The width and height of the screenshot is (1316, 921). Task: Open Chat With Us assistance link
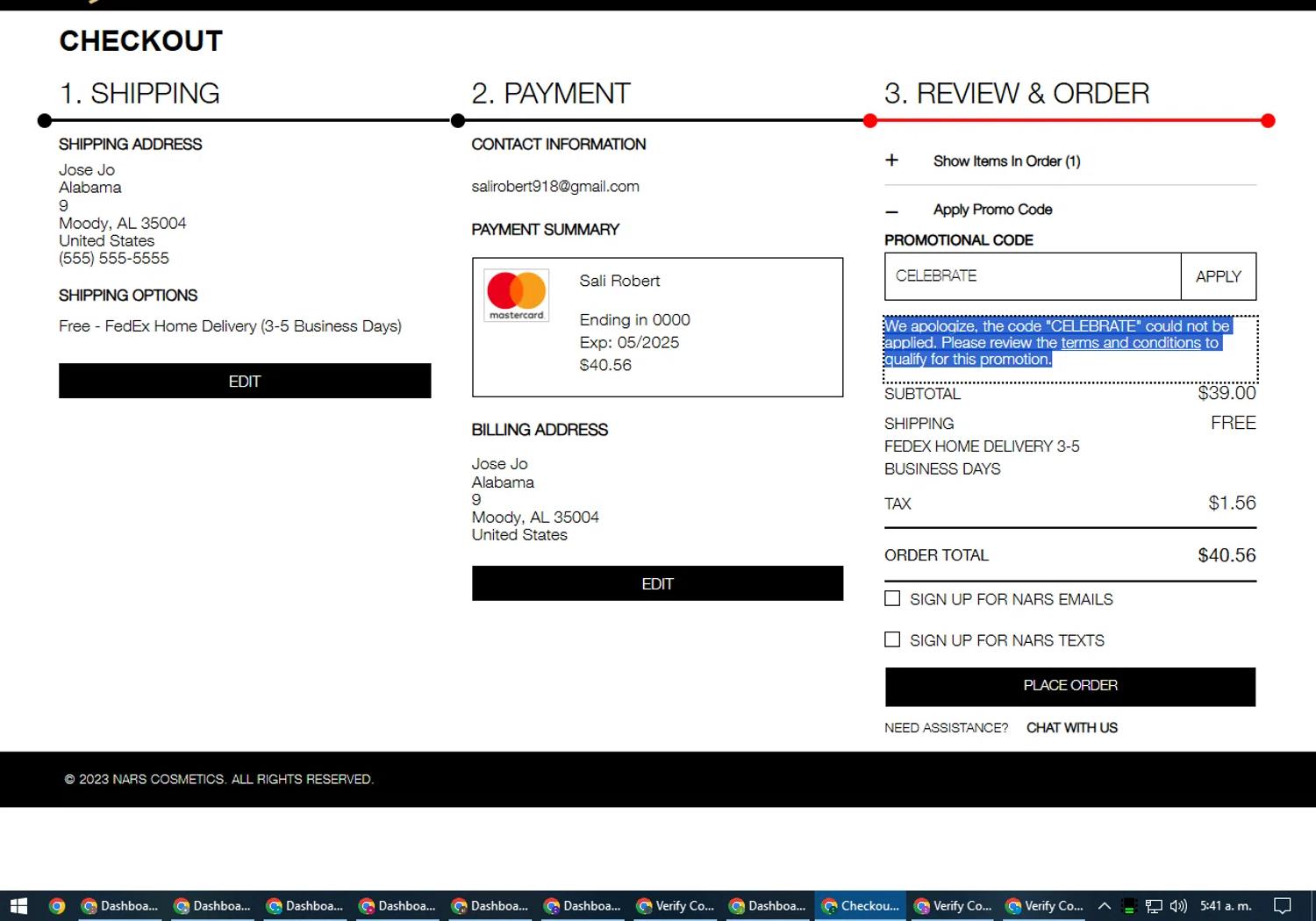[x=1072, y=728]
